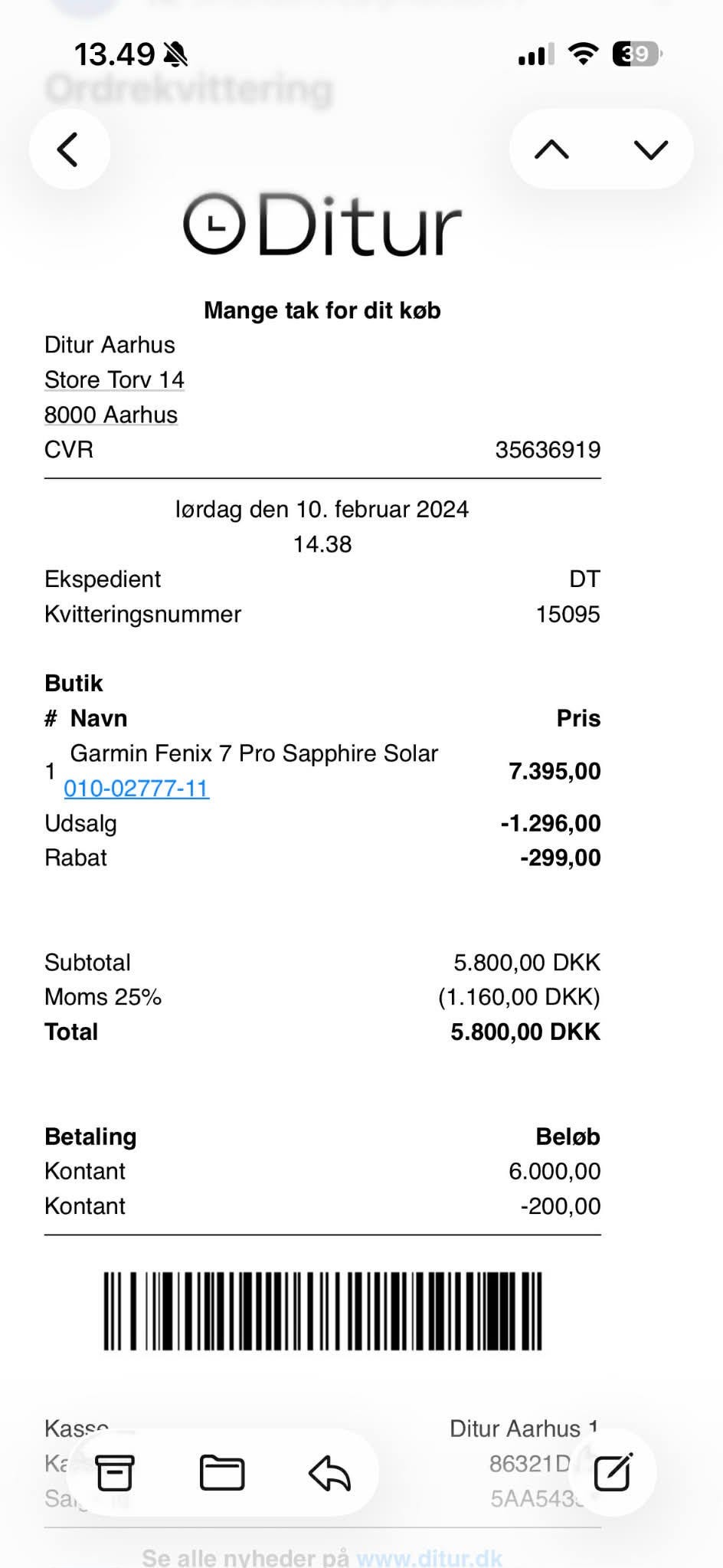Tap the 13.49 clock in status bar
Screen dimensions: 723x1568
tap(113, 54)
